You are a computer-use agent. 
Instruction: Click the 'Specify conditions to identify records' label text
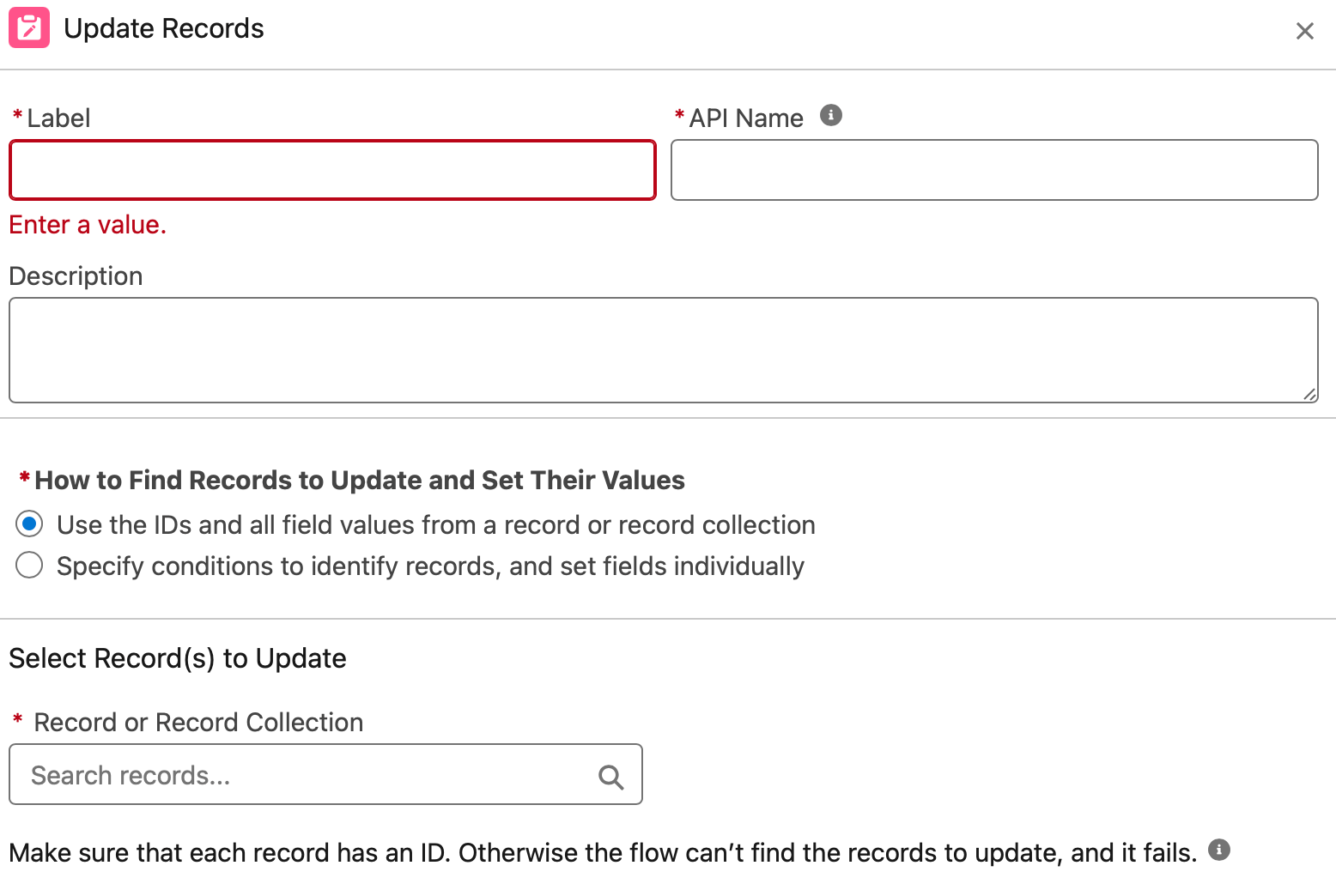(x=430, y=566)
